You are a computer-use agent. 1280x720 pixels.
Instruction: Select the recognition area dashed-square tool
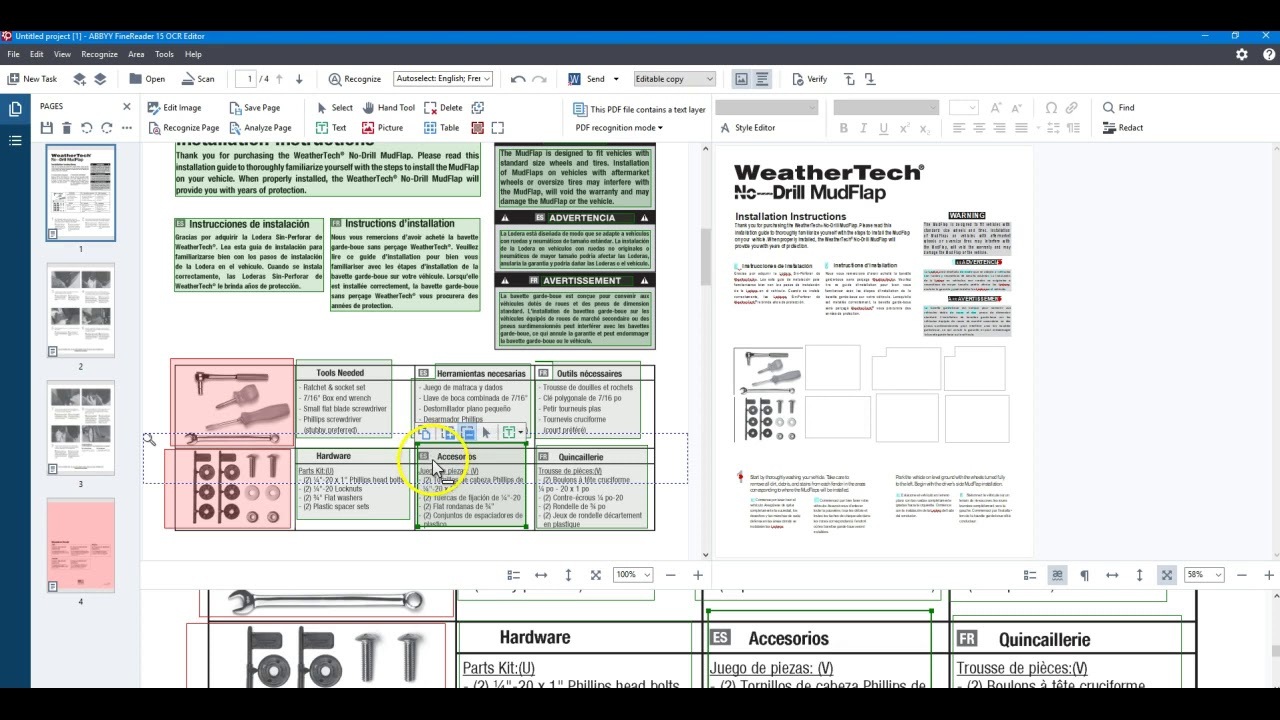pos(498,128)
